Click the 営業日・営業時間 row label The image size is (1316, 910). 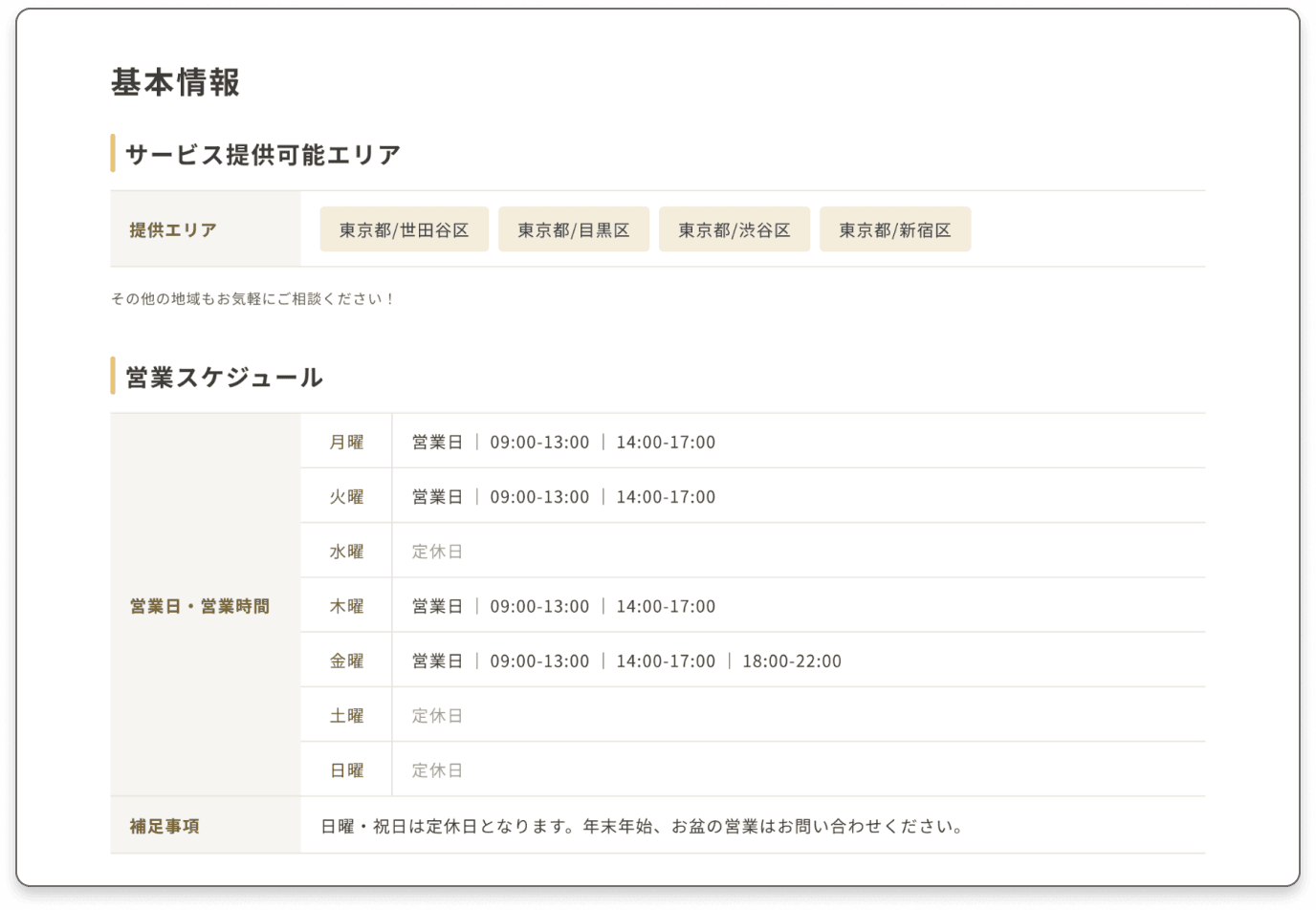point(200,606)
